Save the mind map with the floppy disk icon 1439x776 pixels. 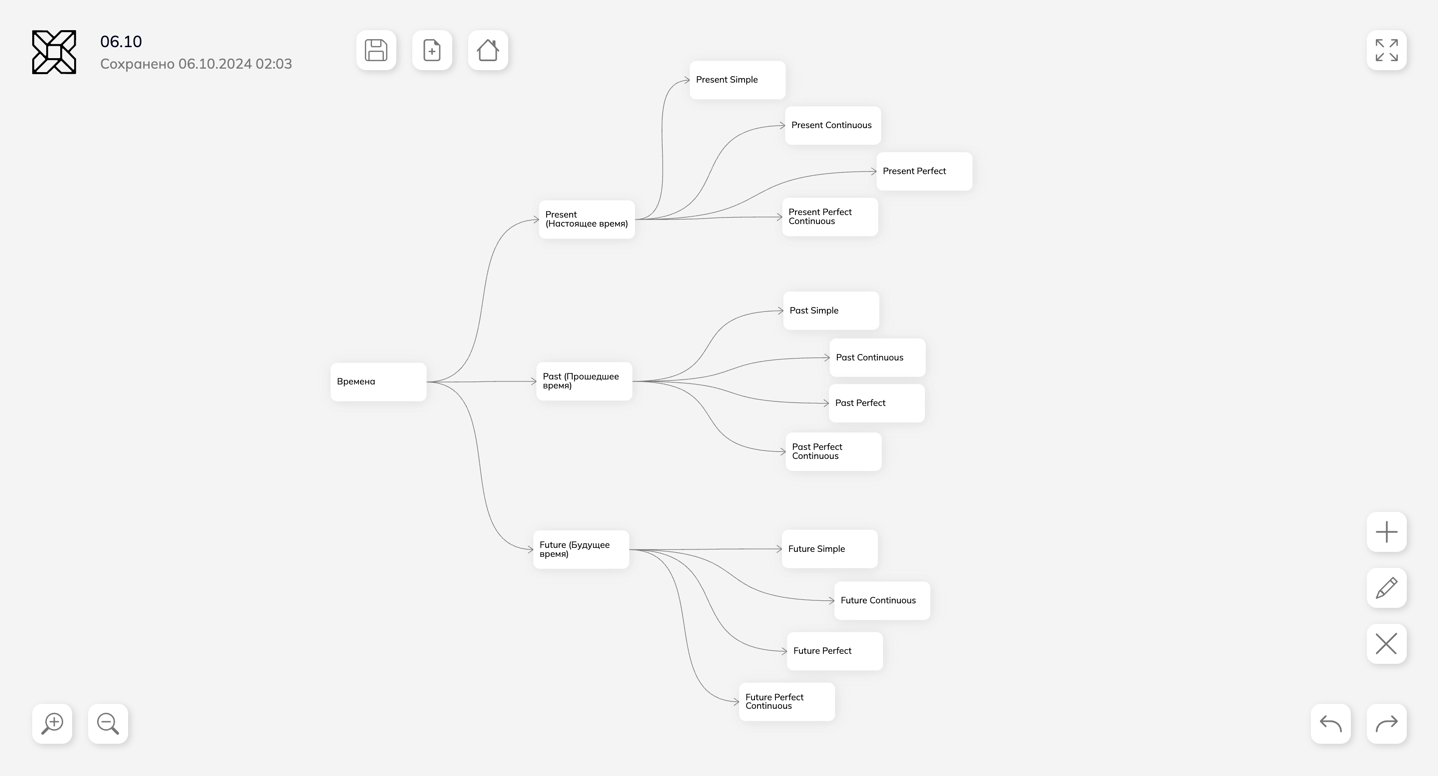click(x=376, y=50)
